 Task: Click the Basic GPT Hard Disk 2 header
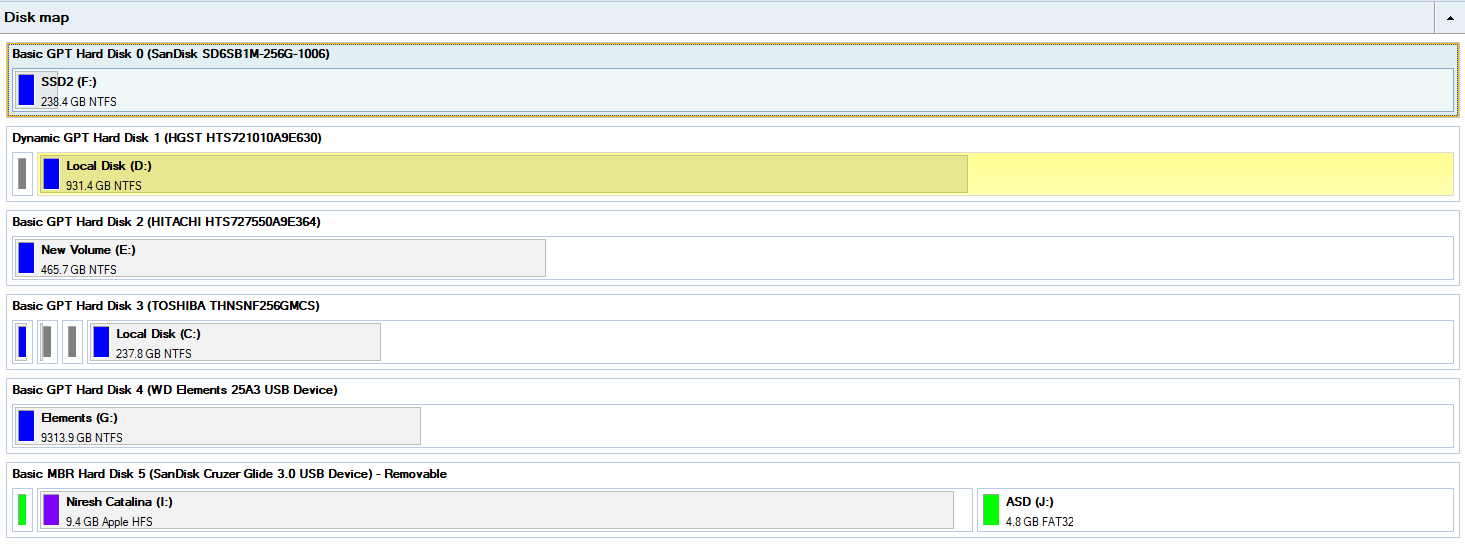pos(166,221)
